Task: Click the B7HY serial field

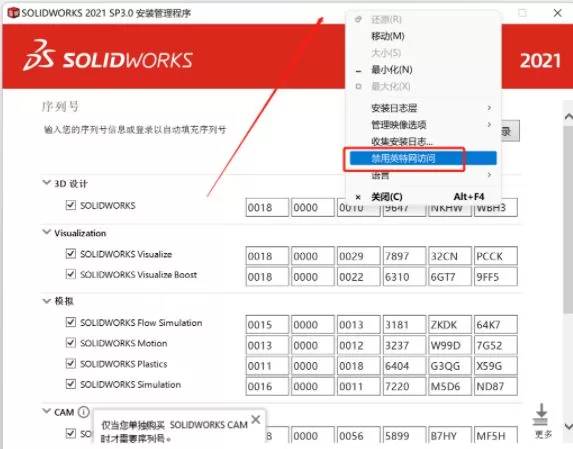Action: 450,435
